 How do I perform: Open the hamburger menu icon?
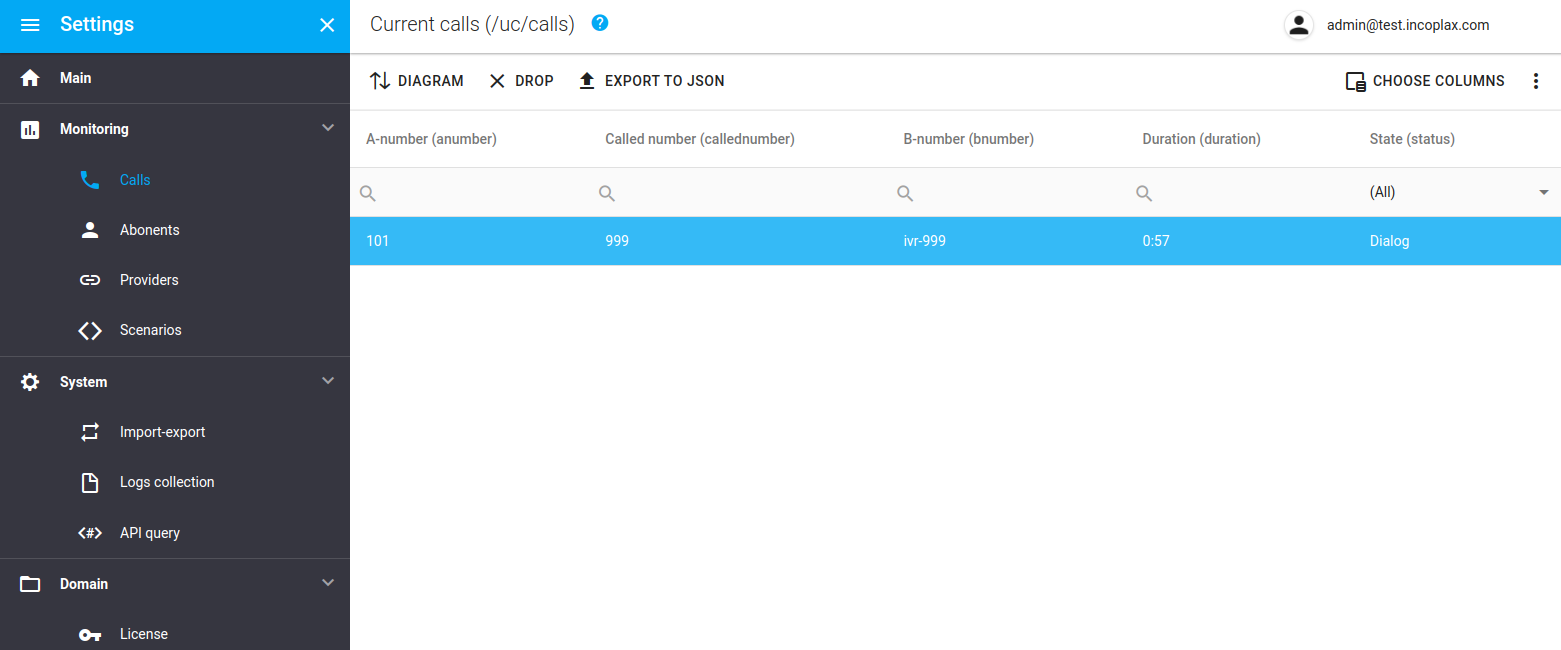(x=30, y=25)
